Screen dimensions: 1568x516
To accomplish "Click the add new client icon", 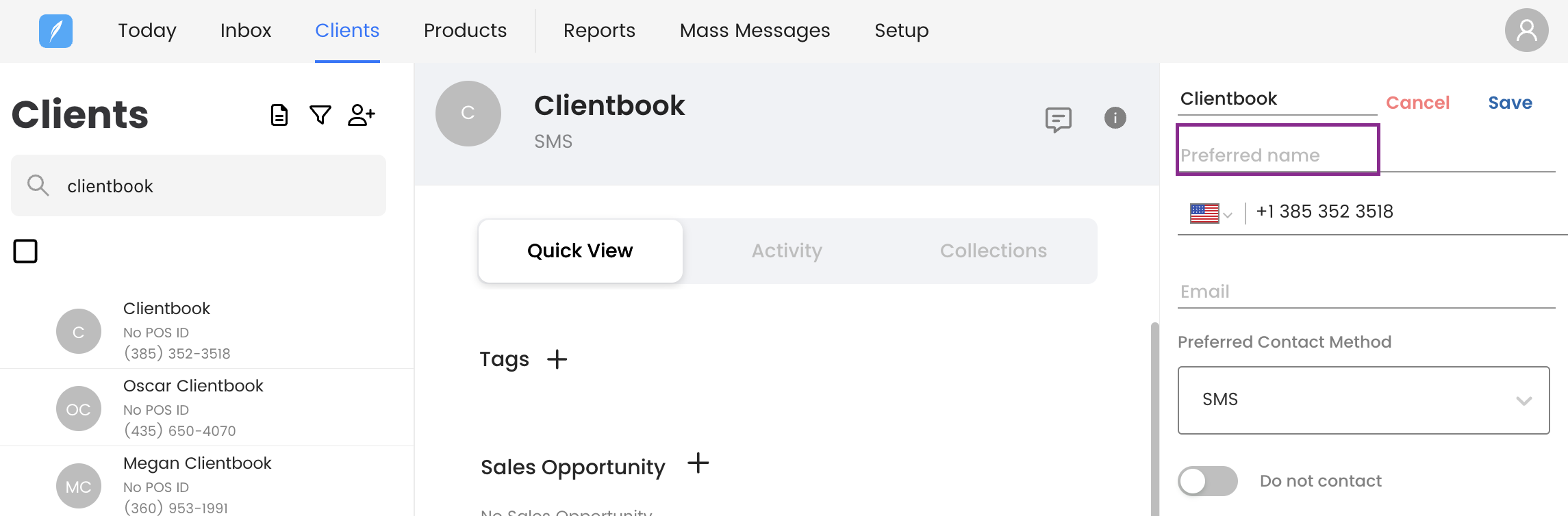I will (361, 115).
